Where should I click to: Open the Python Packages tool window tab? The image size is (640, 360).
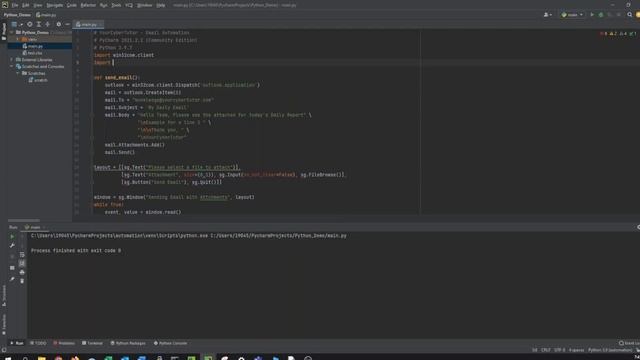pos(128,343)
